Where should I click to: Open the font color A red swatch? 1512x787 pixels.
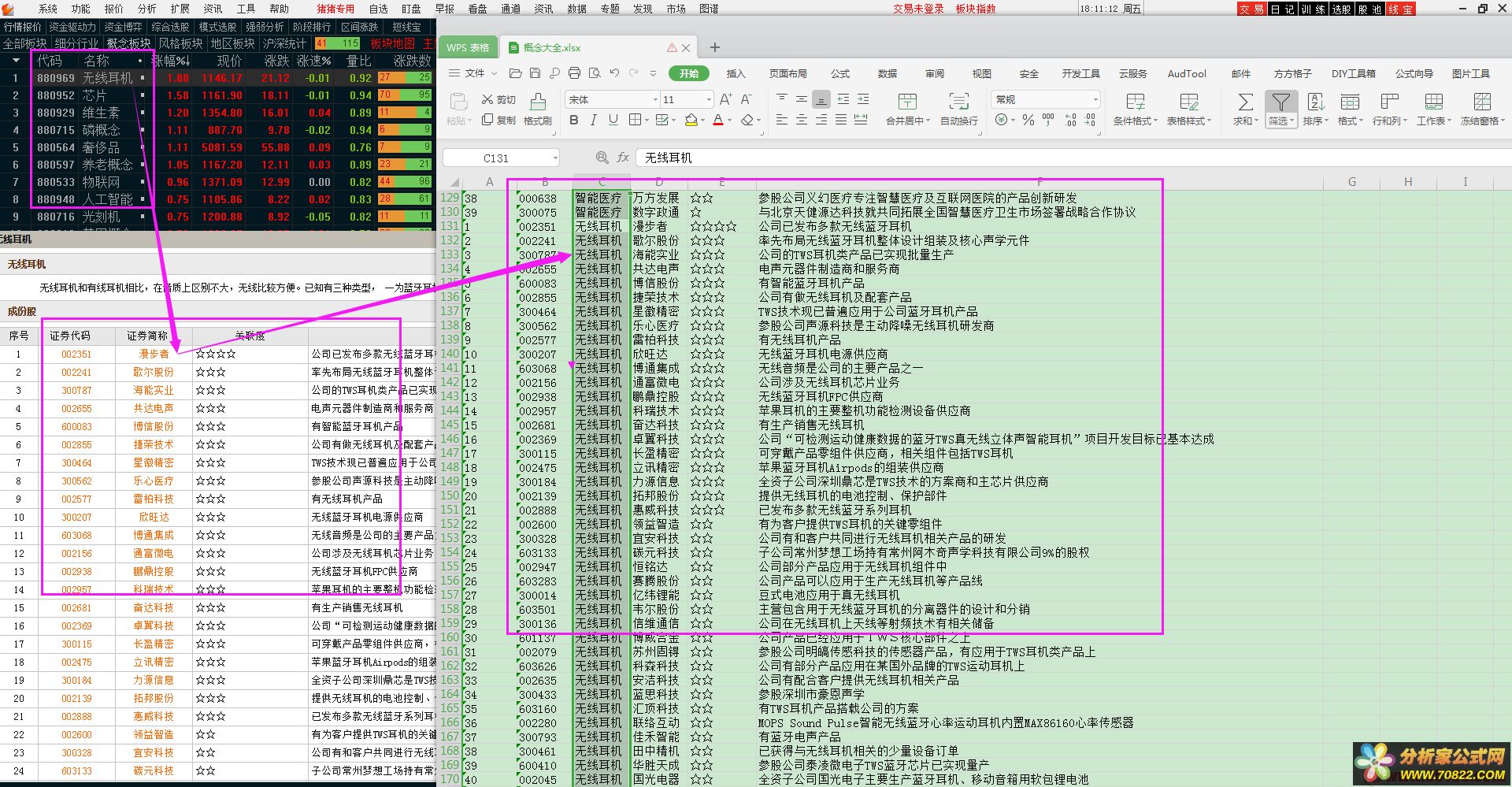tap(717, 120)
